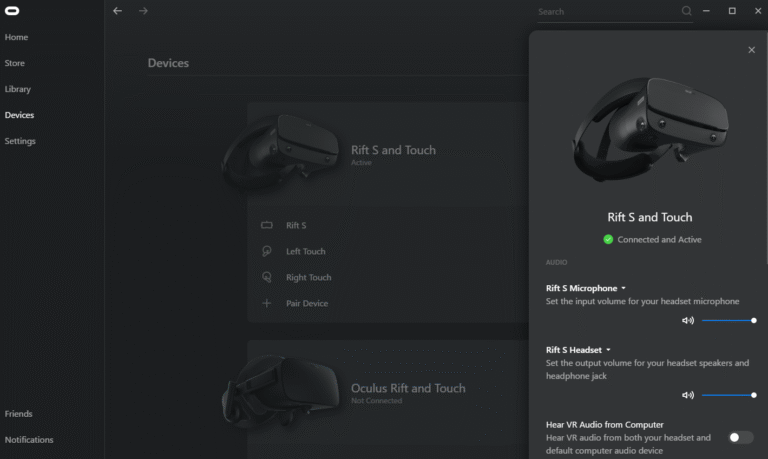The width and height of the screenshot is (768, 459).
Task: Click the green Connected and Active checkmark
Action: point(608,240)
